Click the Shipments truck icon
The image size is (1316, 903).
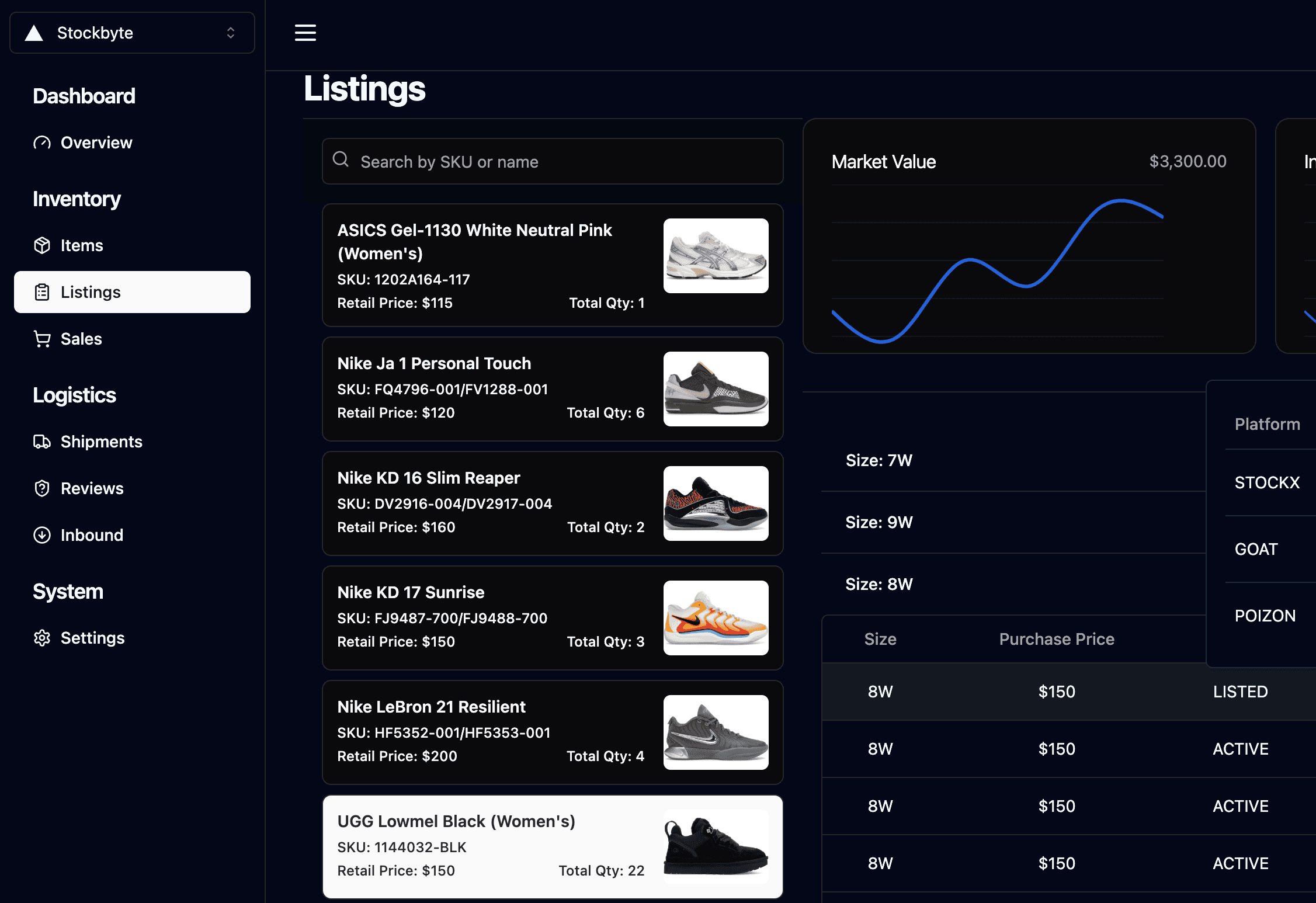point(42,442)
